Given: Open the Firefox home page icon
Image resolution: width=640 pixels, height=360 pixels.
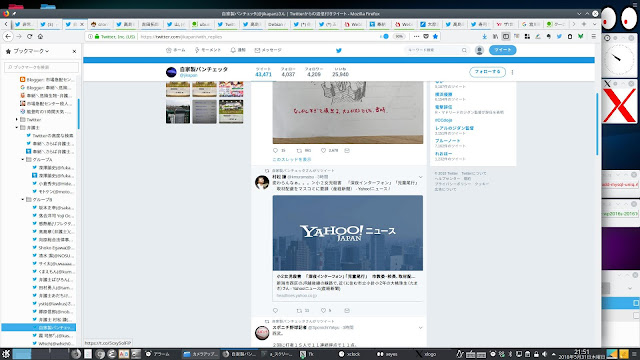Looking at the screenshot, I should (x=40, y=36).
